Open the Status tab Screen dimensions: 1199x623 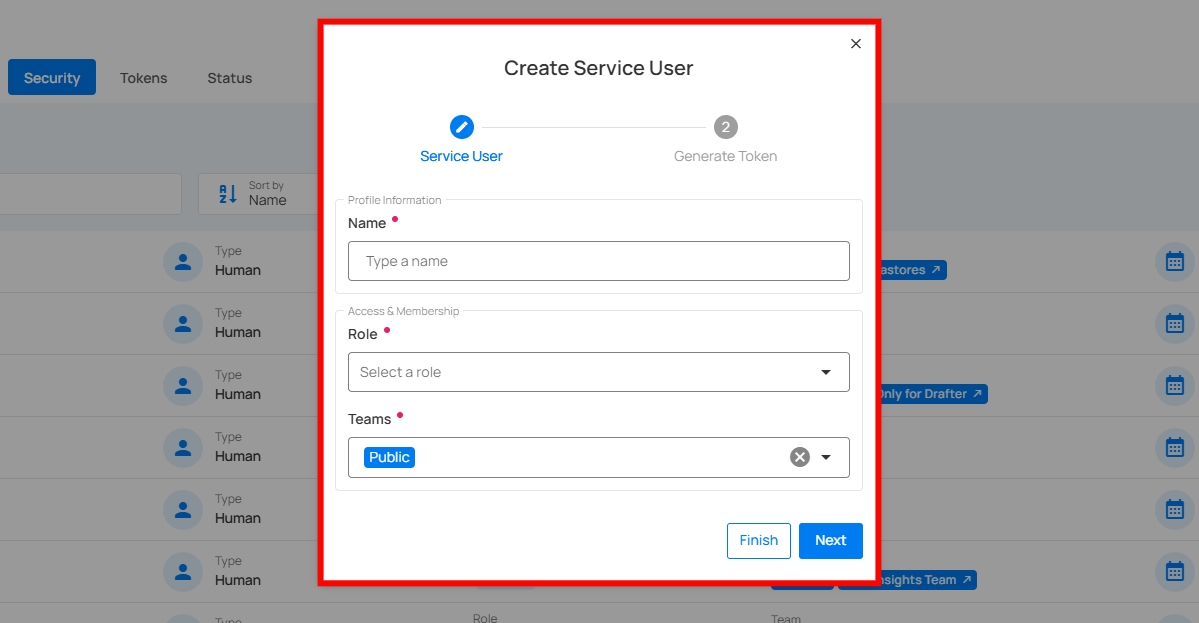(230, 78)
